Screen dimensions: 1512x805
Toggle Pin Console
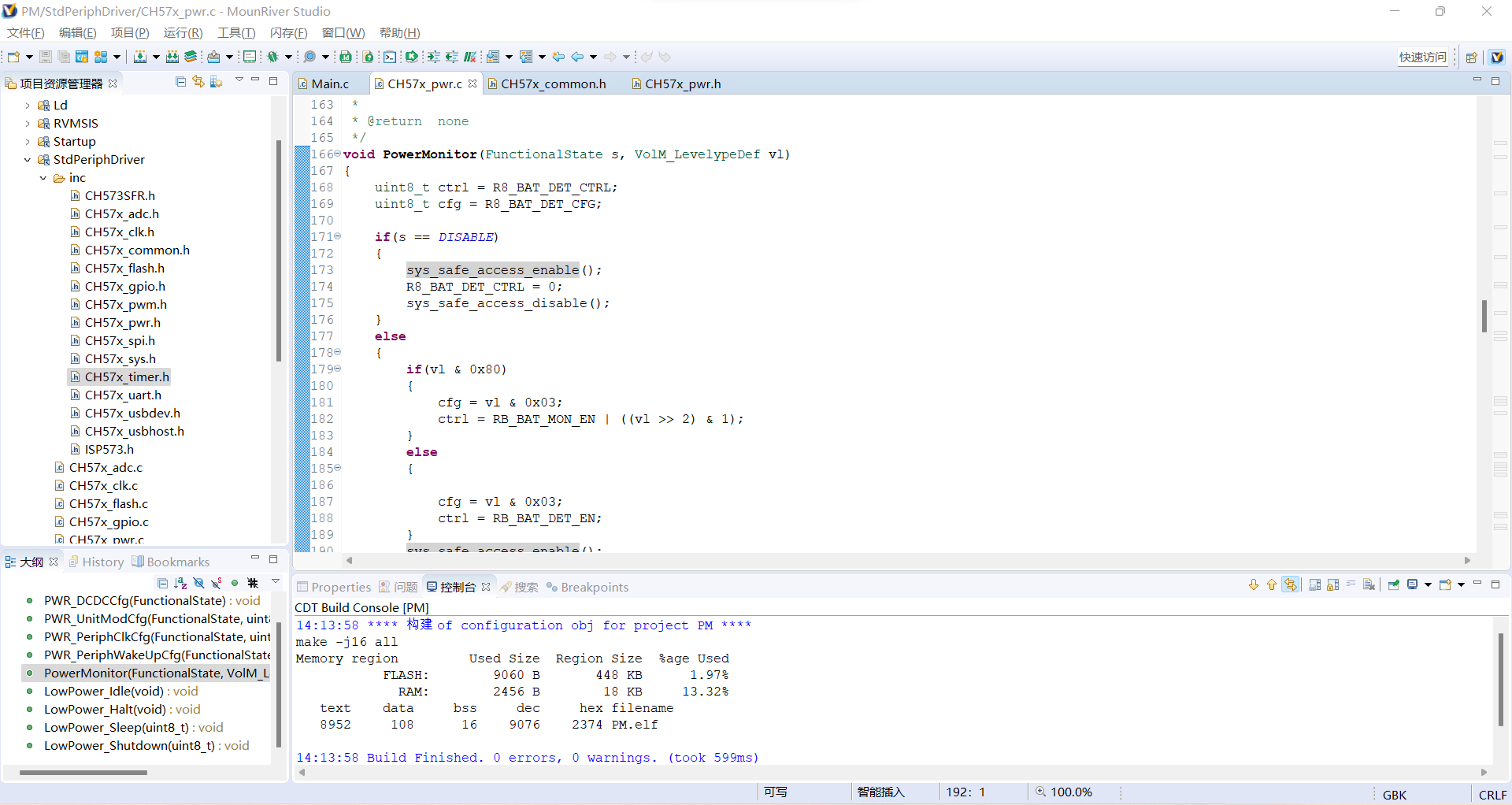1394,584
